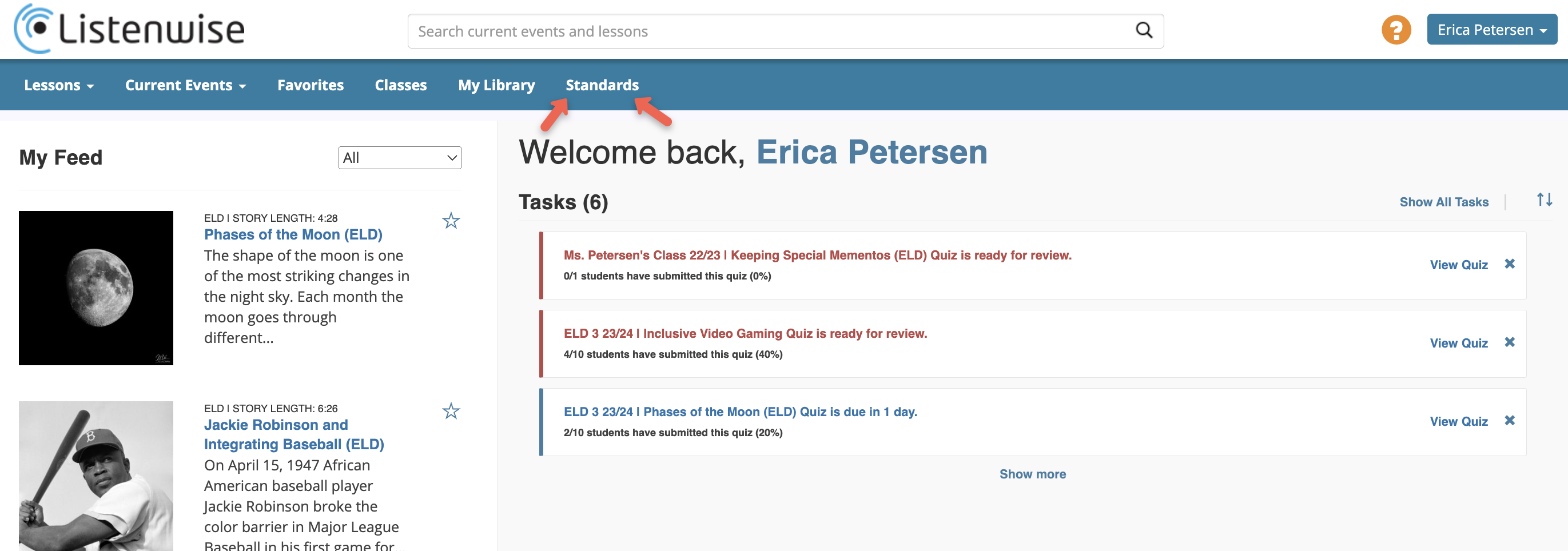Click the search magnifier icon
The image size is (1568, 551).
[x=1144, y=30]
